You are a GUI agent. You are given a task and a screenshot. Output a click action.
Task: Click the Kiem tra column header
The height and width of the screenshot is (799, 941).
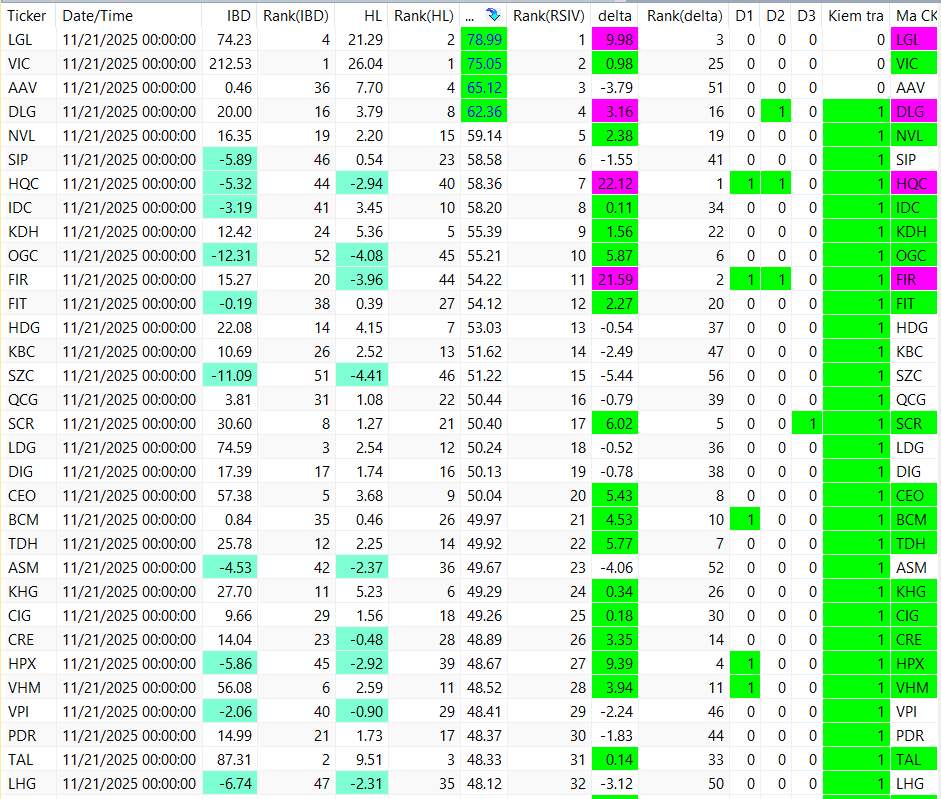(856, 16)
